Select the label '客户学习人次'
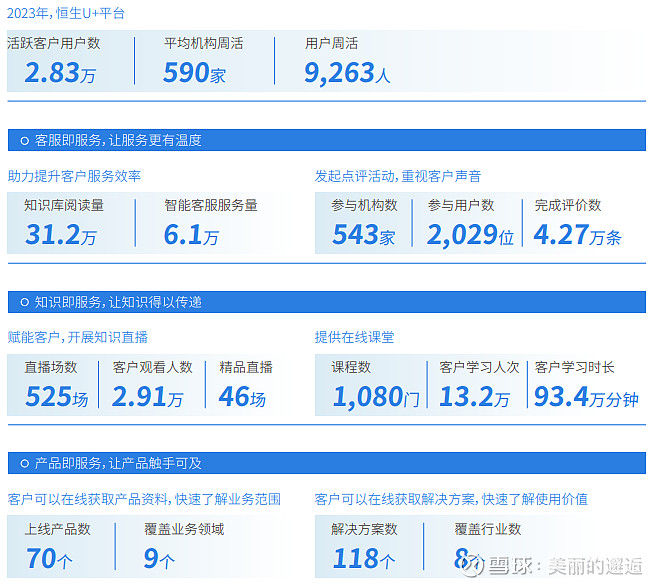Viewport: 662px width, 586px height. pos(479,367)
